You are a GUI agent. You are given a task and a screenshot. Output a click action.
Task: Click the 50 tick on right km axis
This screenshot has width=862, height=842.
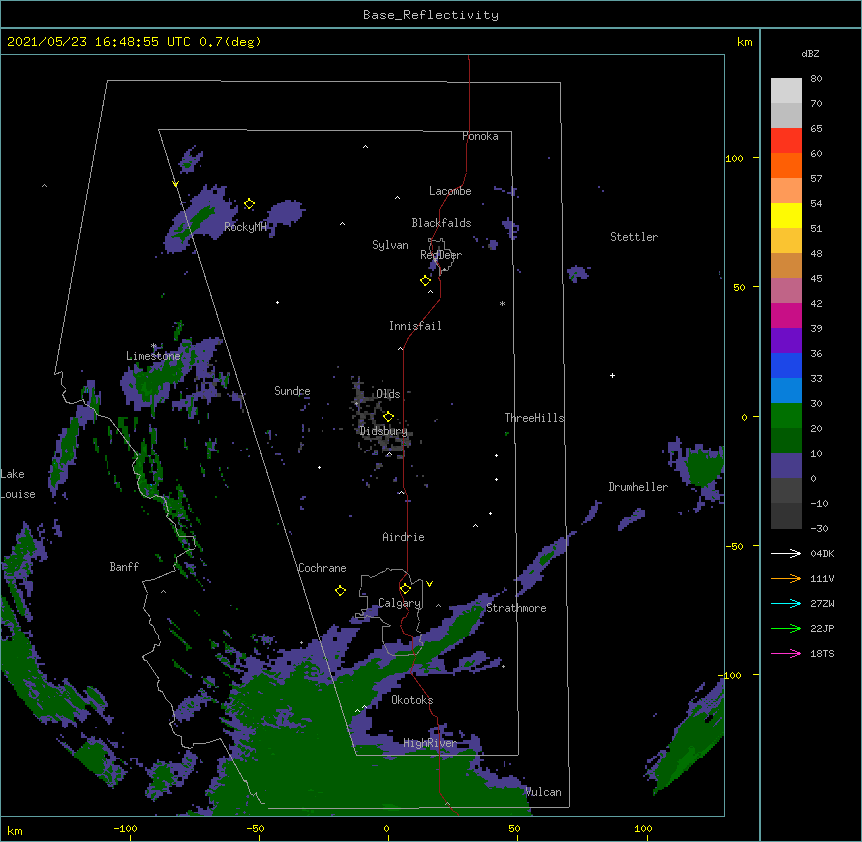[x=739, y=287]
